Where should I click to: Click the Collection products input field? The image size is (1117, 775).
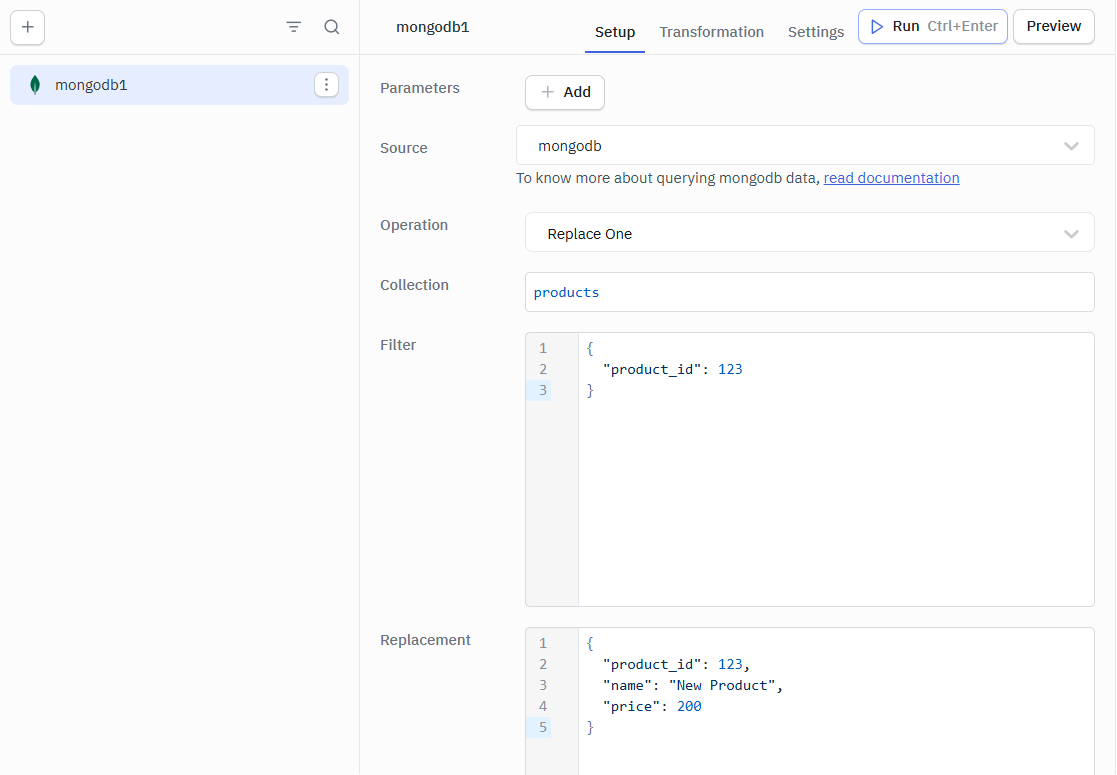(808, 292)
